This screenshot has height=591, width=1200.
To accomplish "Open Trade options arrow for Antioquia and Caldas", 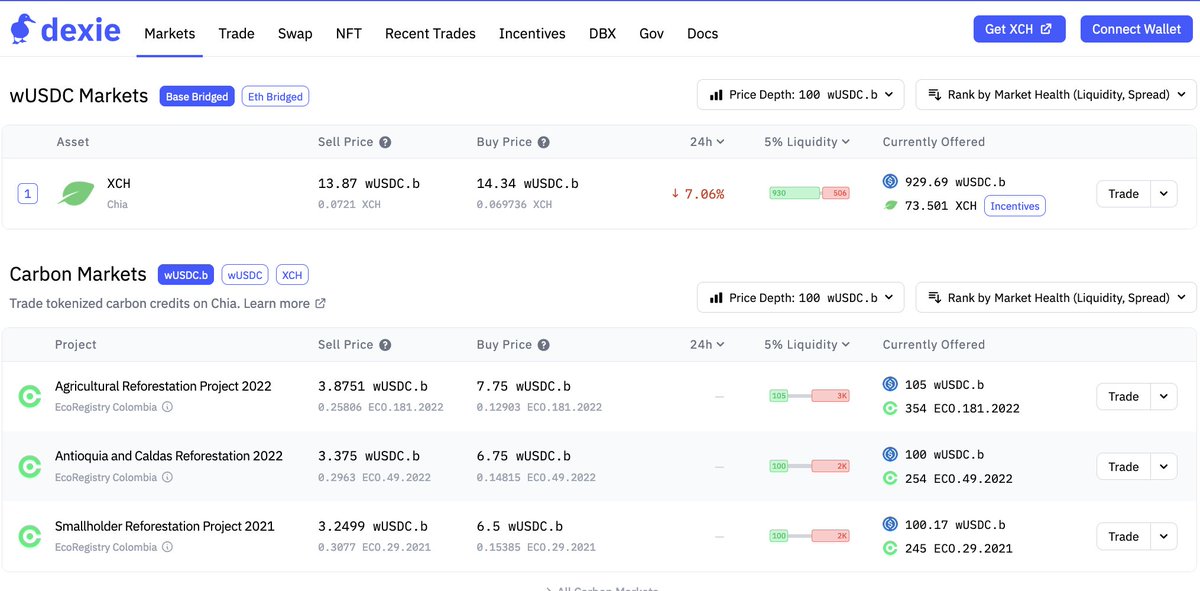I will point(1164,467).
